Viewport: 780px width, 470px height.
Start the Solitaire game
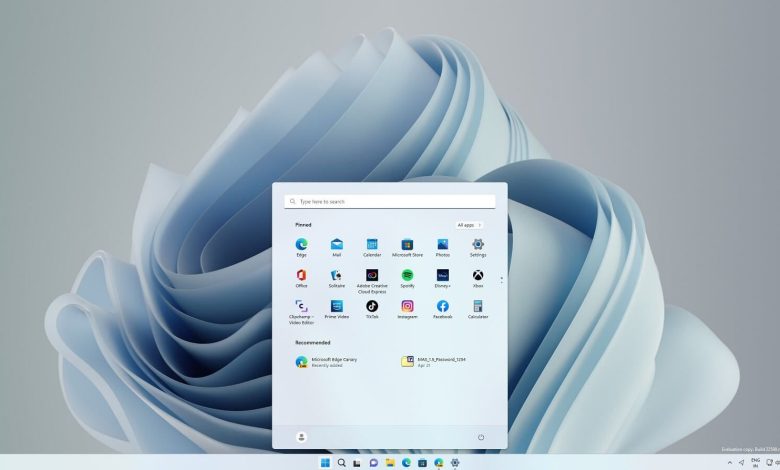(337, 279)
